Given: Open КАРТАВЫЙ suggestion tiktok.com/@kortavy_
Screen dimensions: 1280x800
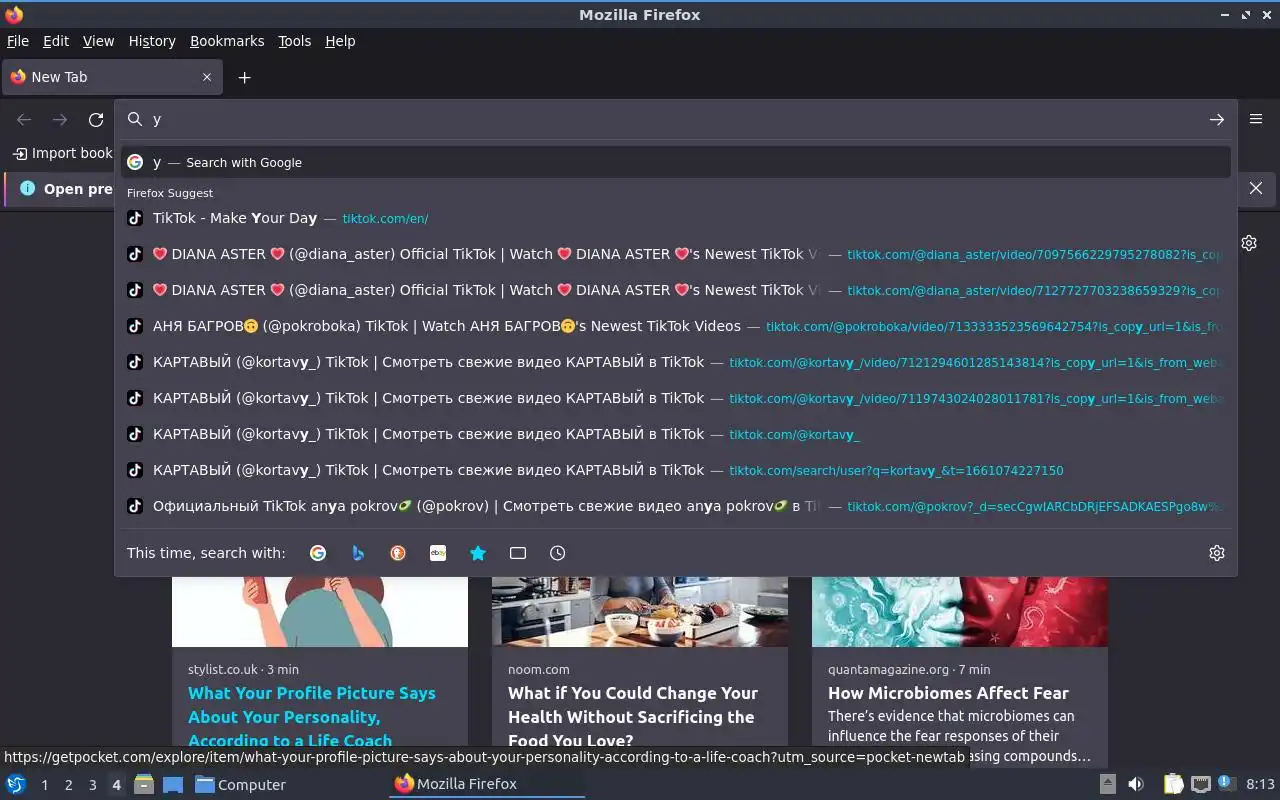Looking at the screenshot, I should pos(676,434).
